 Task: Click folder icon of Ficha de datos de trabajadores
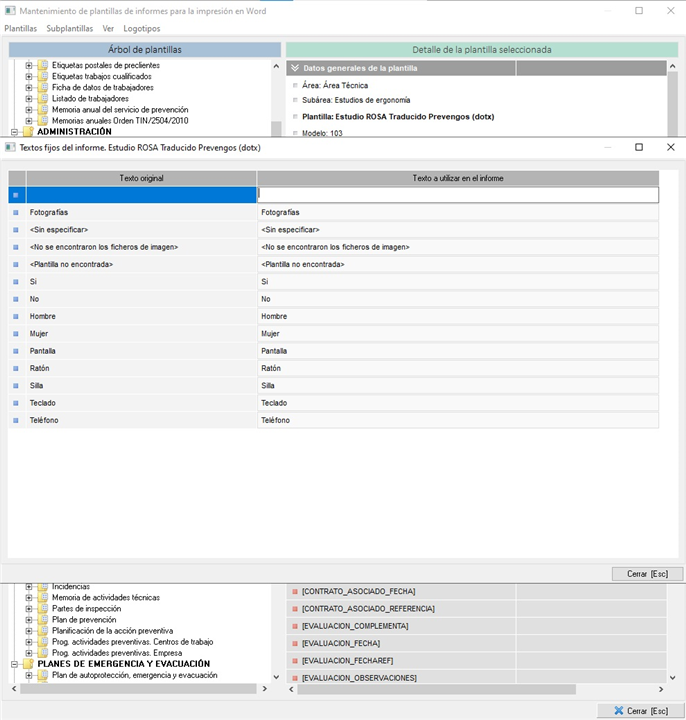(x=43, y=87)
